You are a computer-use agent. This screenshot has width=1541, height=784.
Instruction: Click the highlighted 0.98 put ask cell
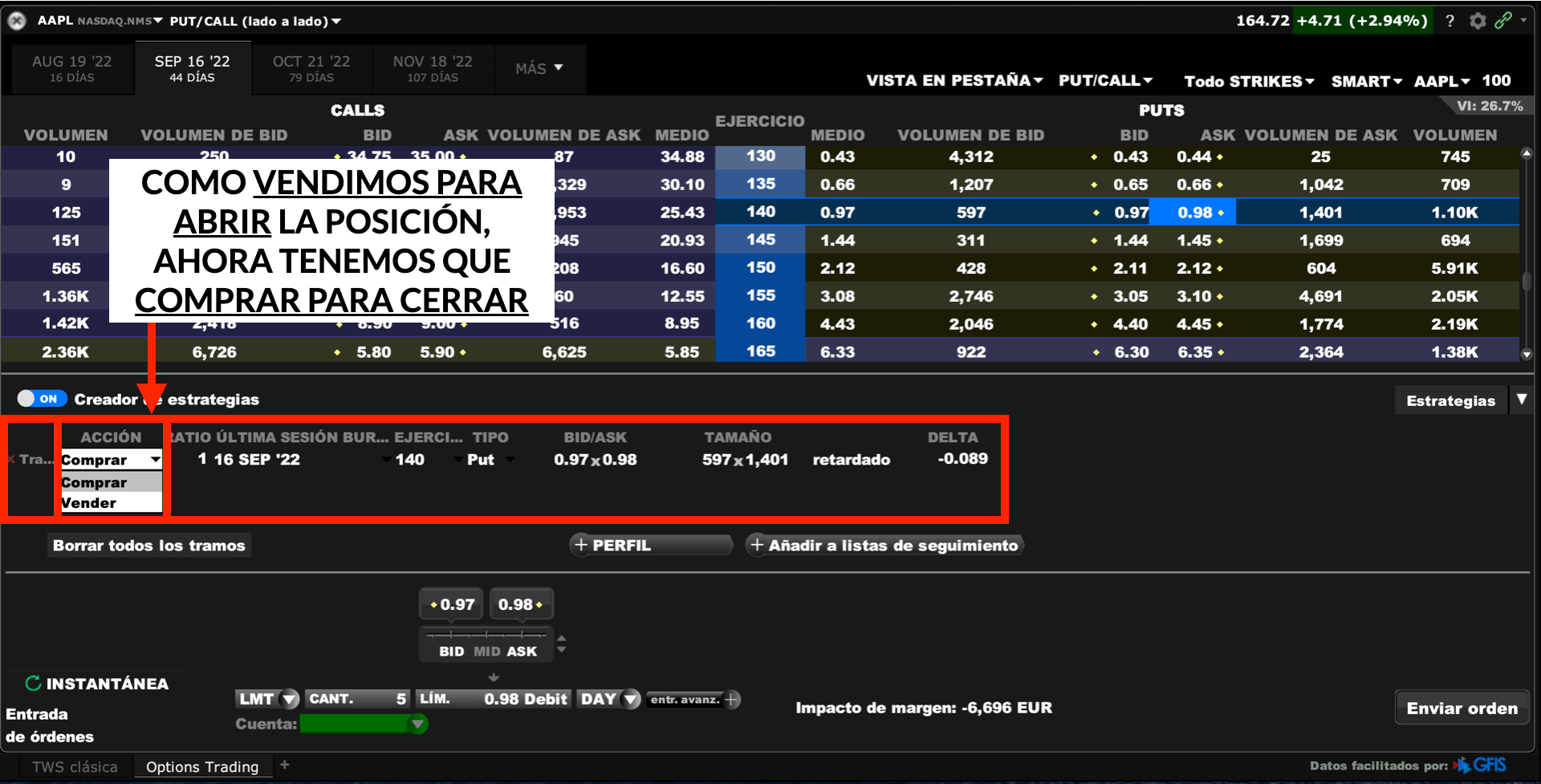[1193, 213]
